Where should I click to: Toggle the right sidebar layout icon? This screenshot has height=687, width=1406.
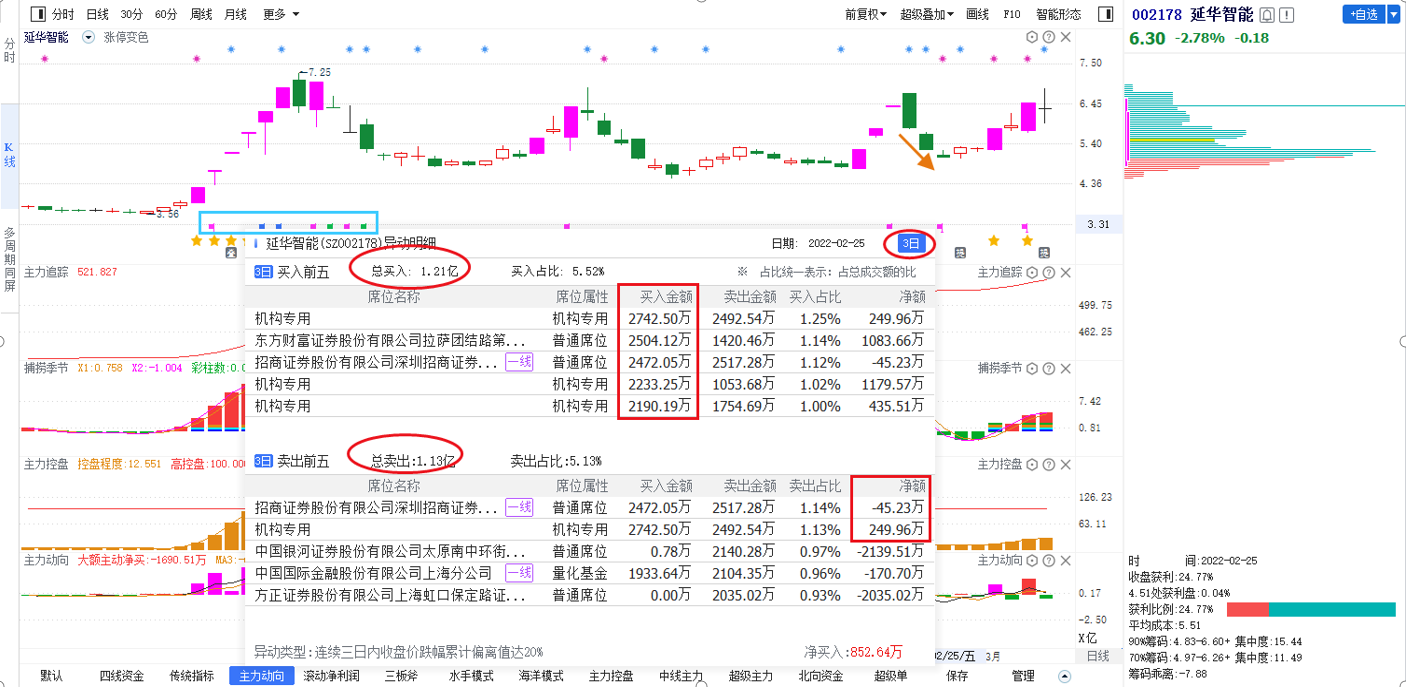pos(1105,14)
